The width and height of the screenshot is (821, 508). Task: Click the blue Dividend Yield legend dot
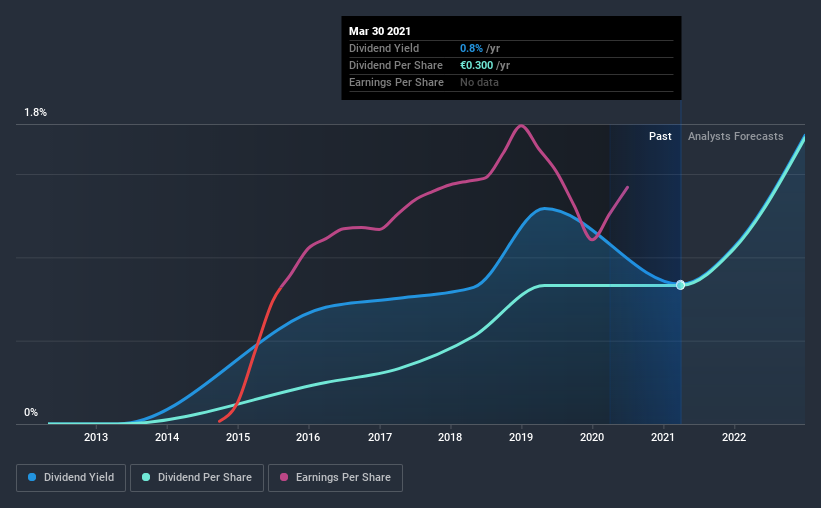pyautogui.click(x=32, y=477)
